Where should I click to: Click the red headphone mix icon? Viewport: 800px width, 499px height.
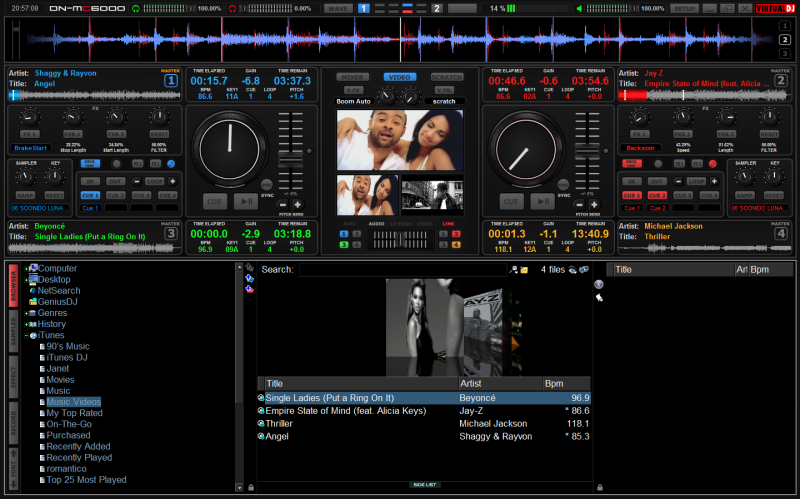232,9
